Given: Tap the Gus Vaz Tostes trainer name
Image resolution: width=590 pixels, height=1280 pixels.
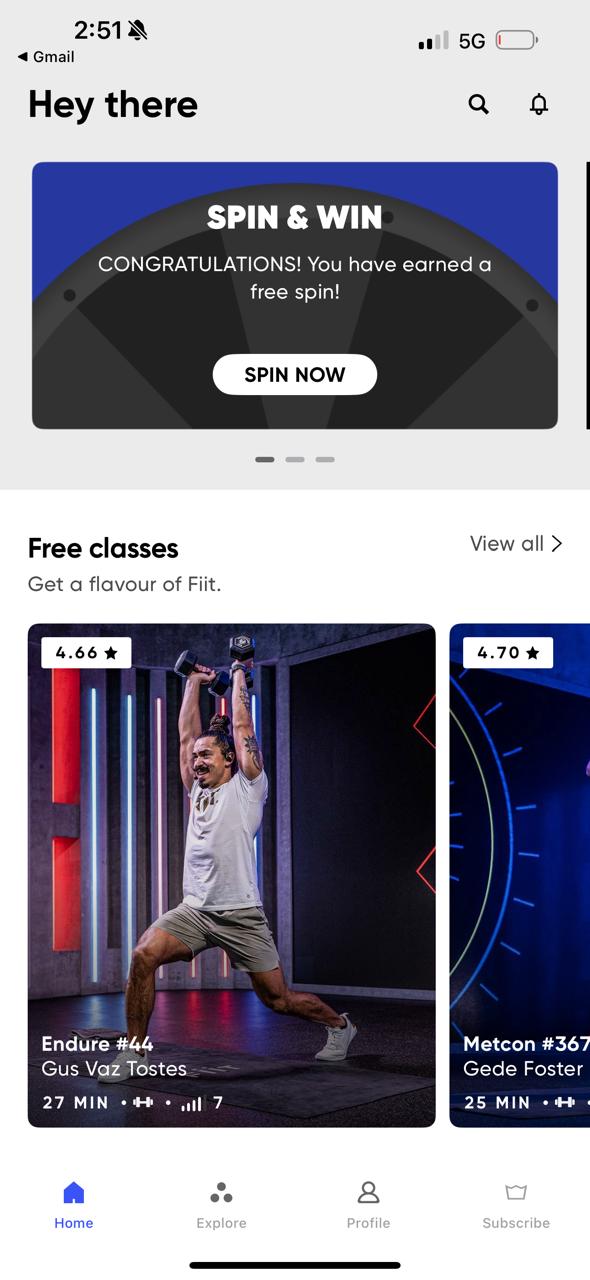Looking at the screenshot, I should tap(114, 1069).
